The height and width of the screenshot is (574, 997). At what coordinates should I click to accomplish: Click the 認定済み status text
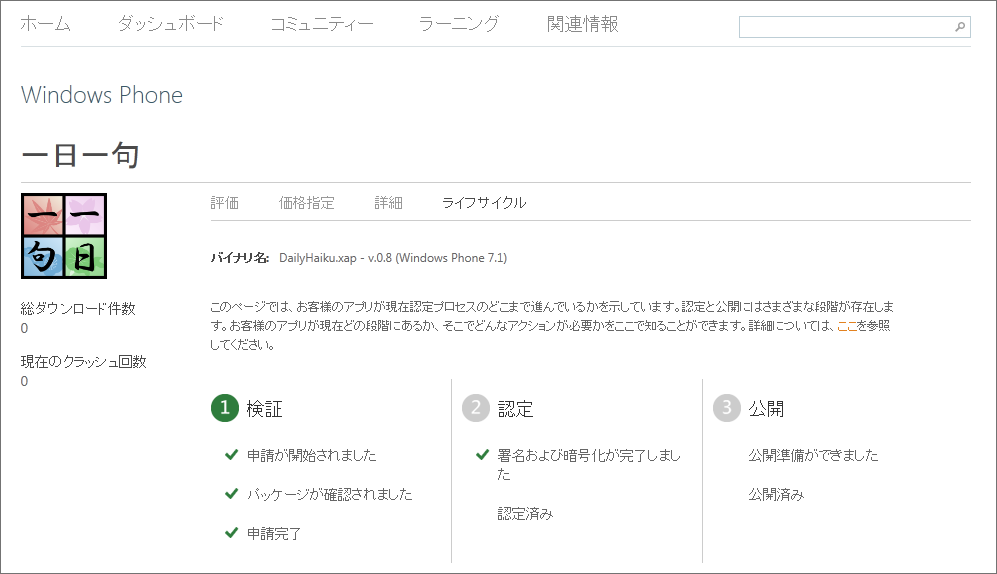tap(525, 514)
